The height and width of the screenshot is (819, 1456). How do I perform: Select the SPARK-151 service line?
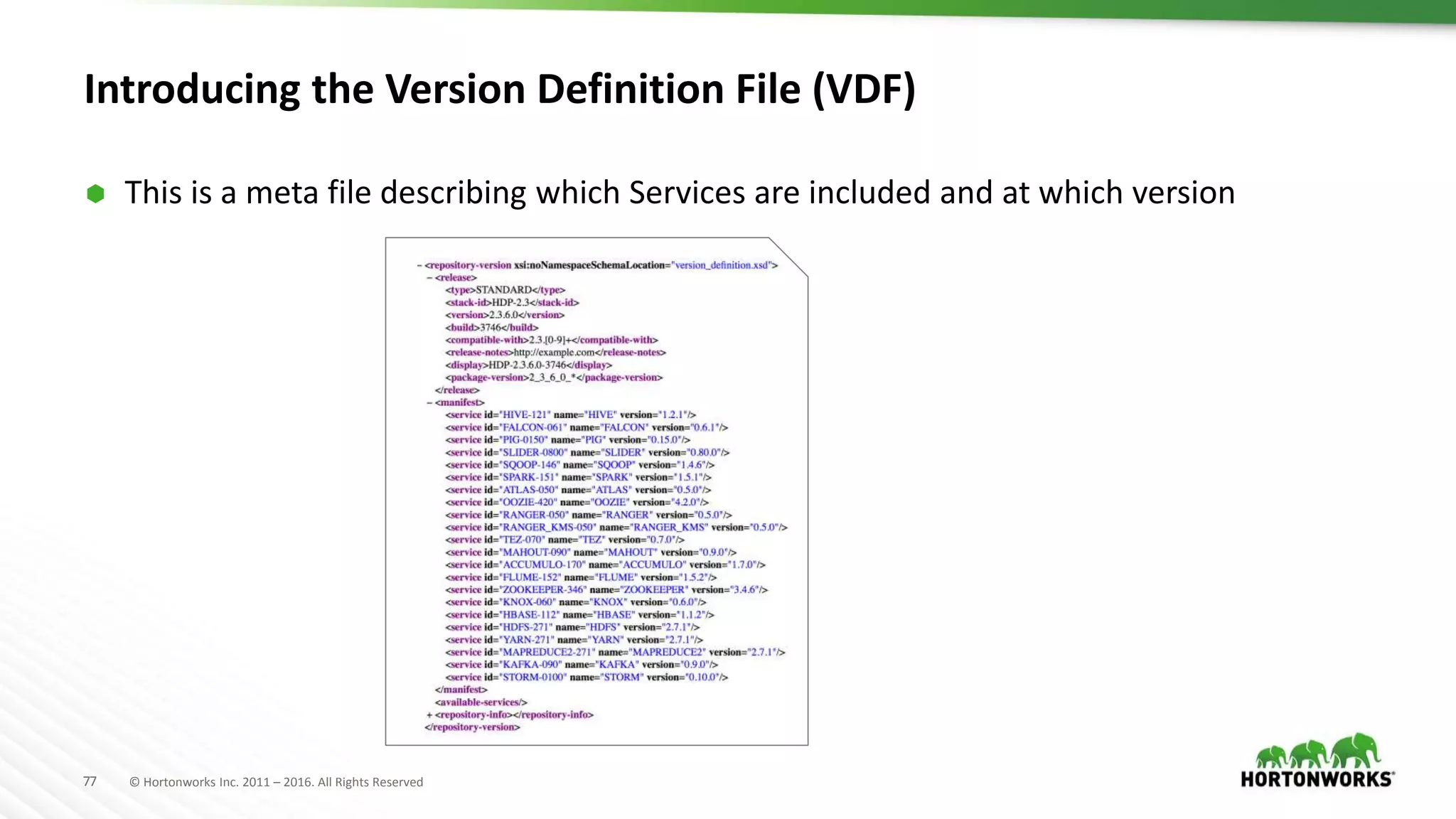579,477
